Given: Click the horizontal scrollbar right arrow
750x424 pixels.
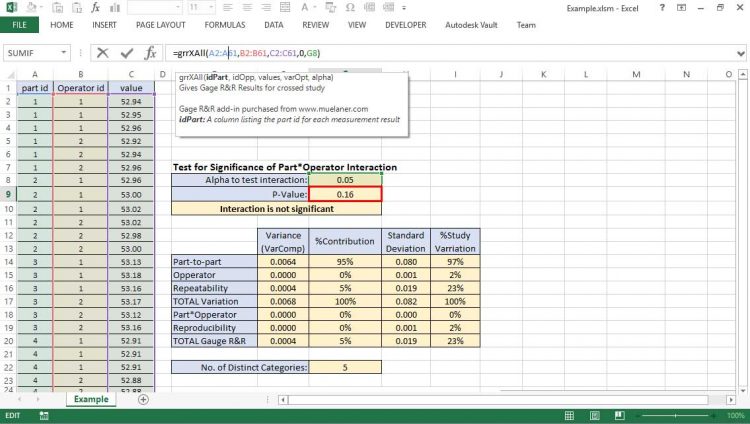Looking at the screenshot, I should [x=730, y=400].
